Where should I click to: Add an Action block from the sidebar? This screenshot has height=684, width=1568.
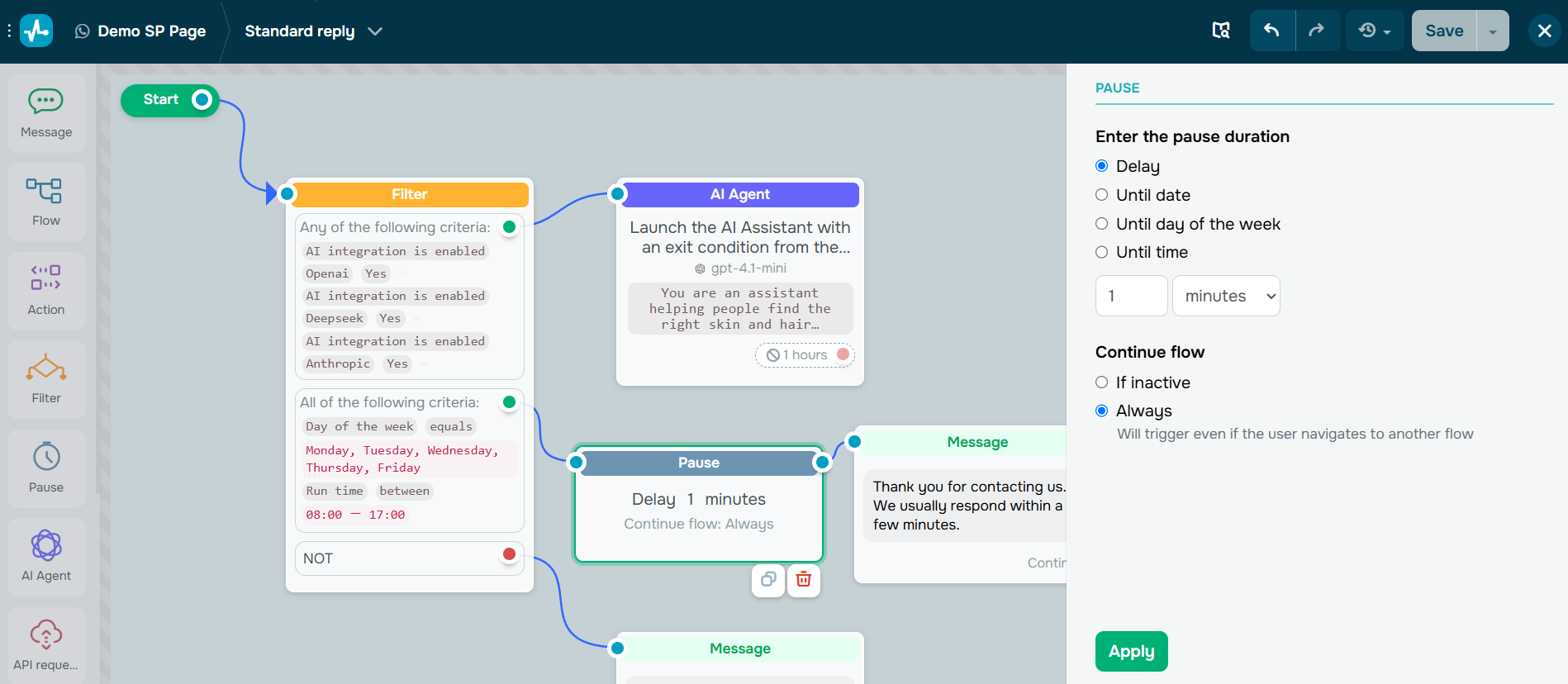(46, 291)
